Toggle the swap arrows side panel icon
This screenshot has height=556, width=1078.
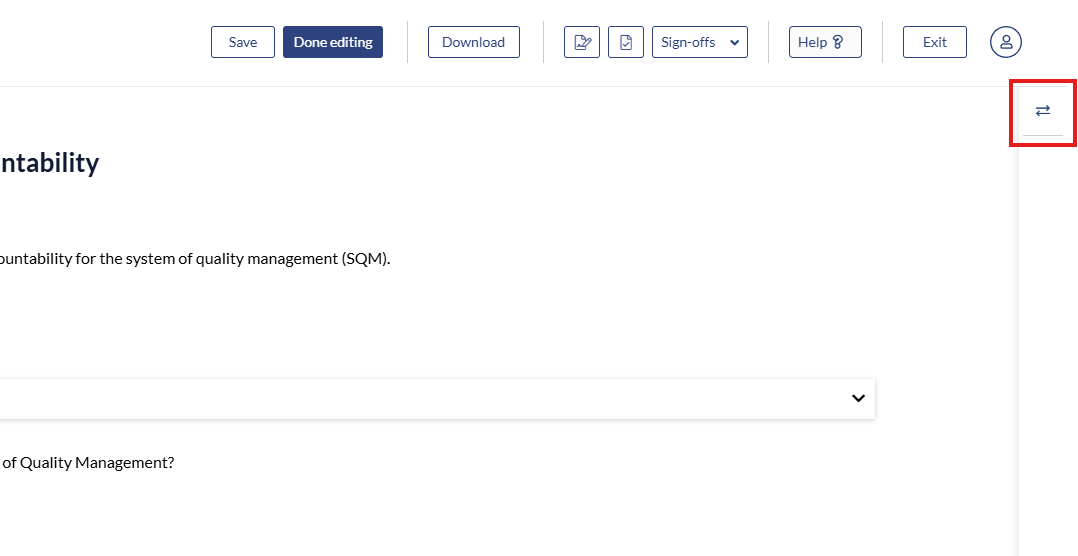coord(1043,110)
